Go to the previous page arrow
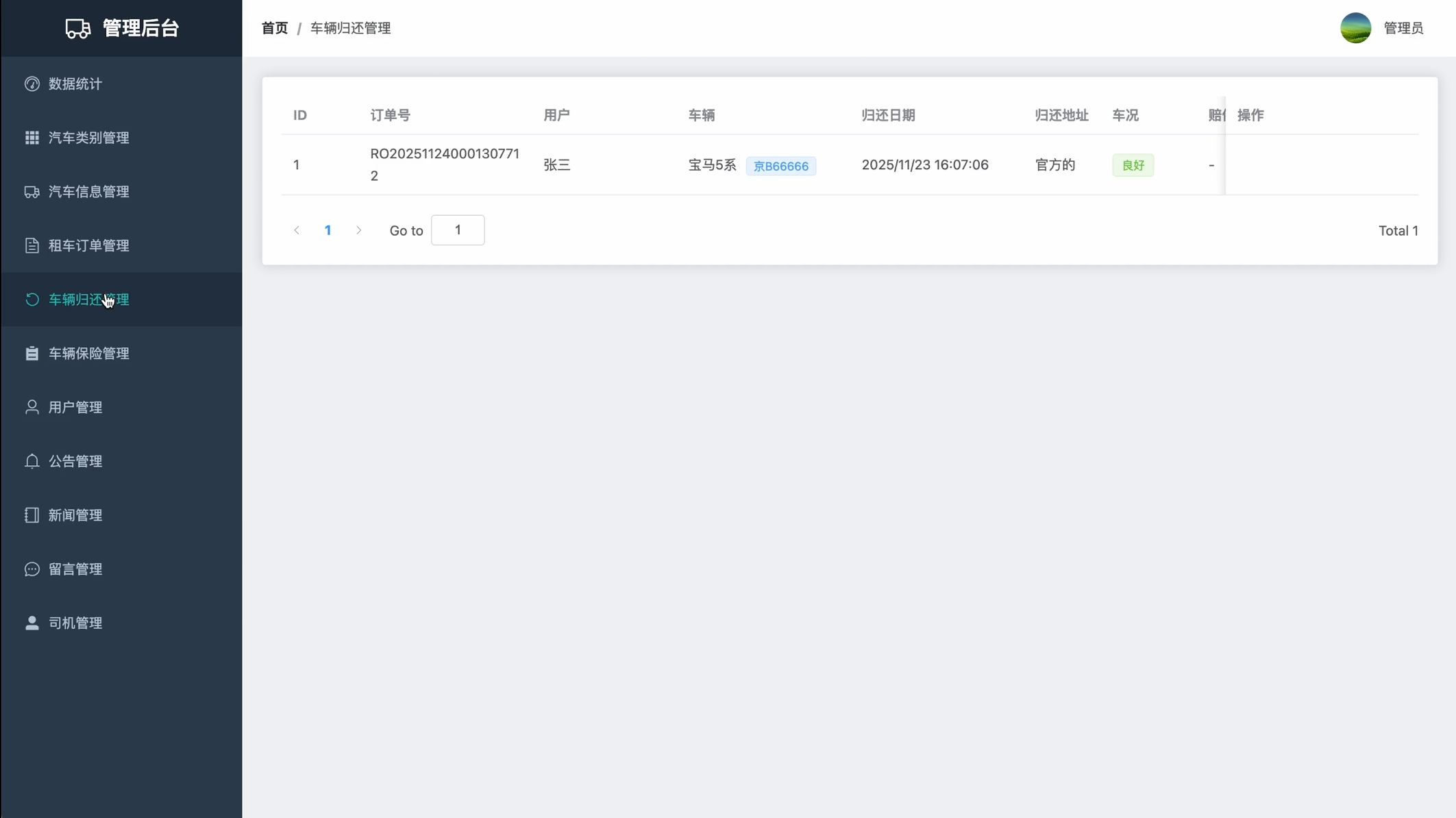The height and width of the screenshot is (818, 1456). click(x=297, y=230)
